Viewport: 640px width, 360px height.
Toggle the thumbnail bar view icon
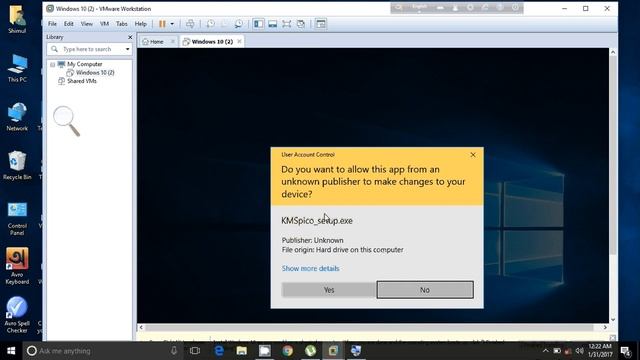[x=272, y=24]
